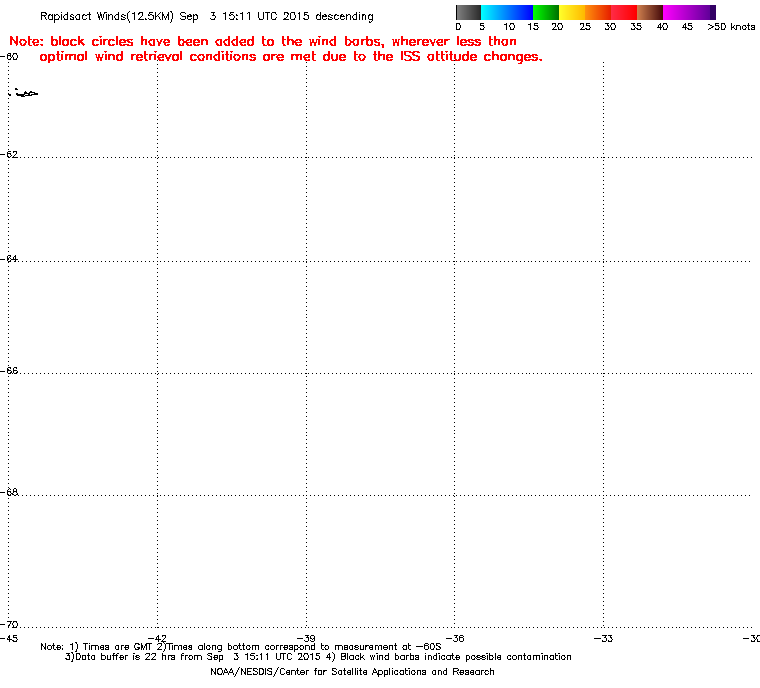Click the small island outline near -60 latitude
This screenshot has height=688, width=760.
coord(24,93)
